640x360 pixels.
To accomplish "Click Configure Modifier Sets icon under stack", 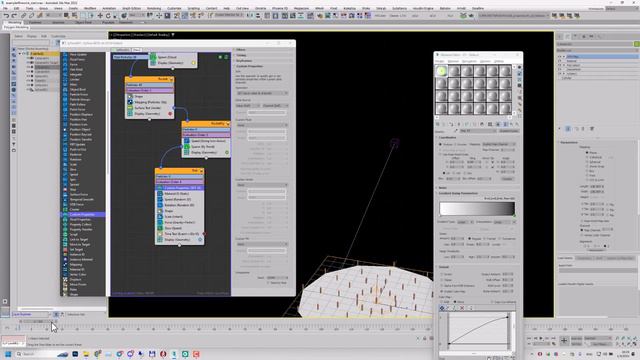I will click(592, 129).
